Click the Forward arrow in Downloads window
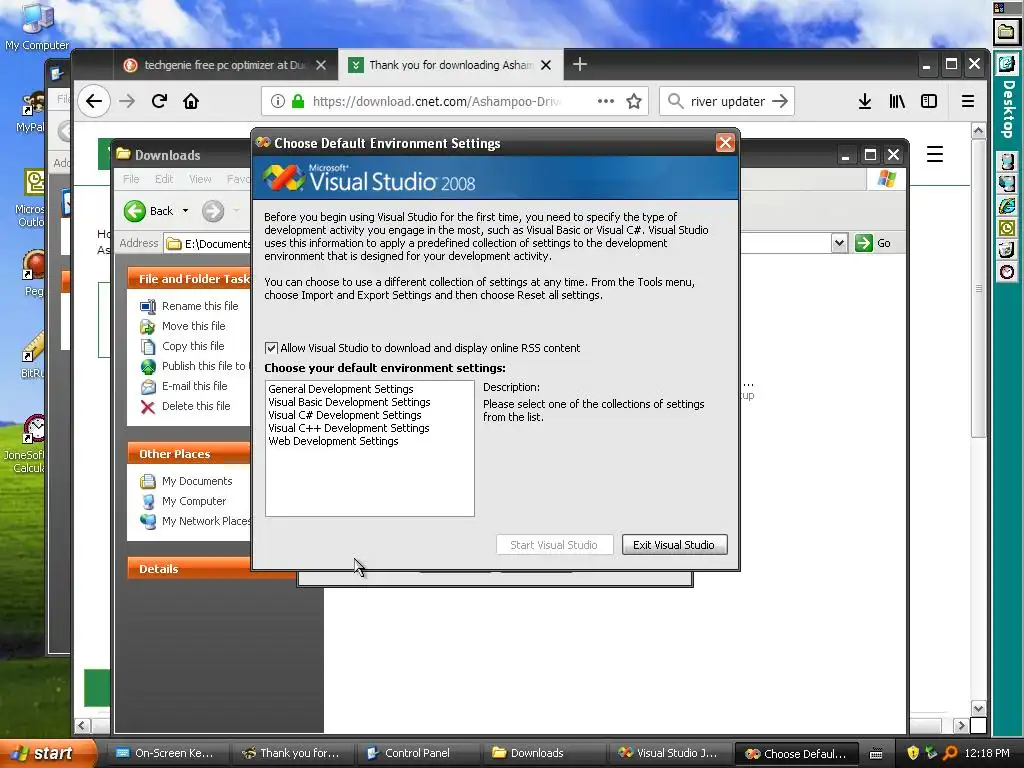1024x768 pixels. coord(213,211)
